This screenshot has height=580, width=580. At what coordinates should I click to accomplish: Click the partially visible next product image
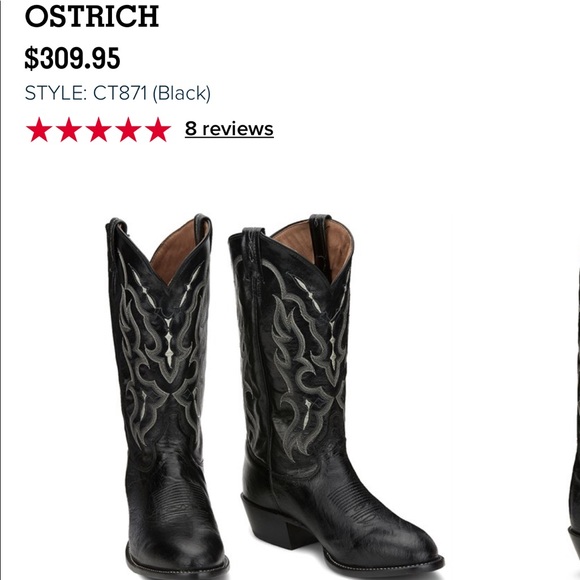pos(574,425)
